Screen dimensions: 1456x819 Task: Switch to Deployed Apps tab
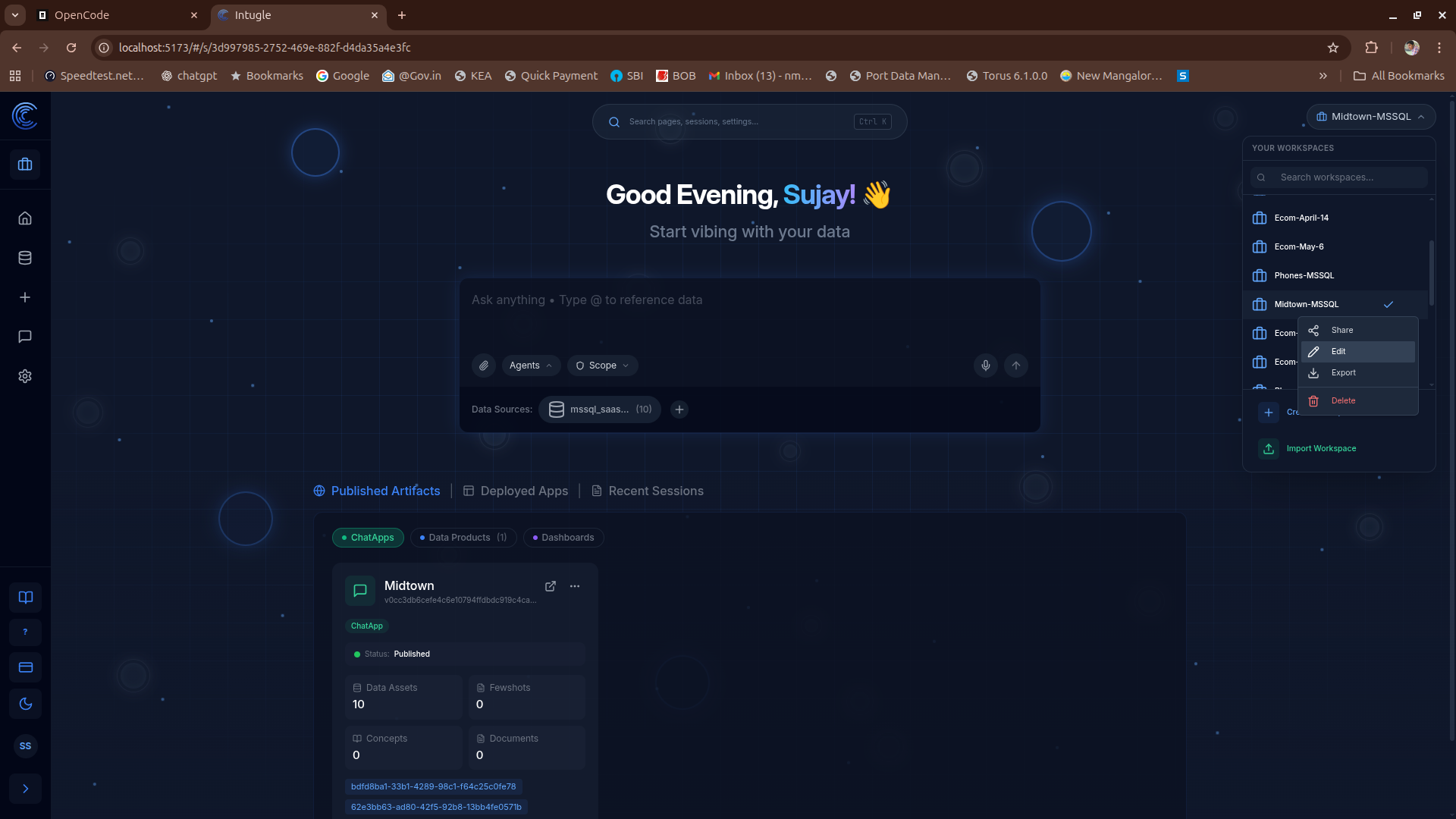click(x=516, y=491)
